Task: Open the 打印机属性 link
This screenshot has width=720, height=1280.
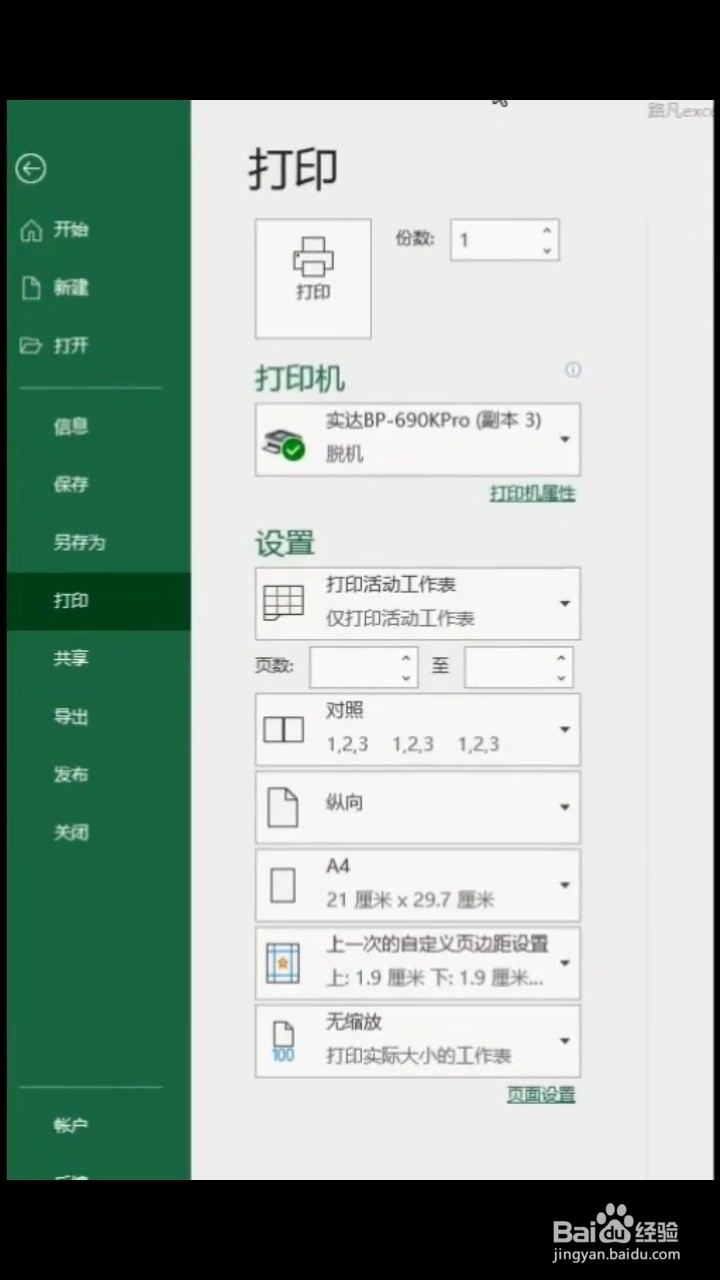Action: [532, 494]
